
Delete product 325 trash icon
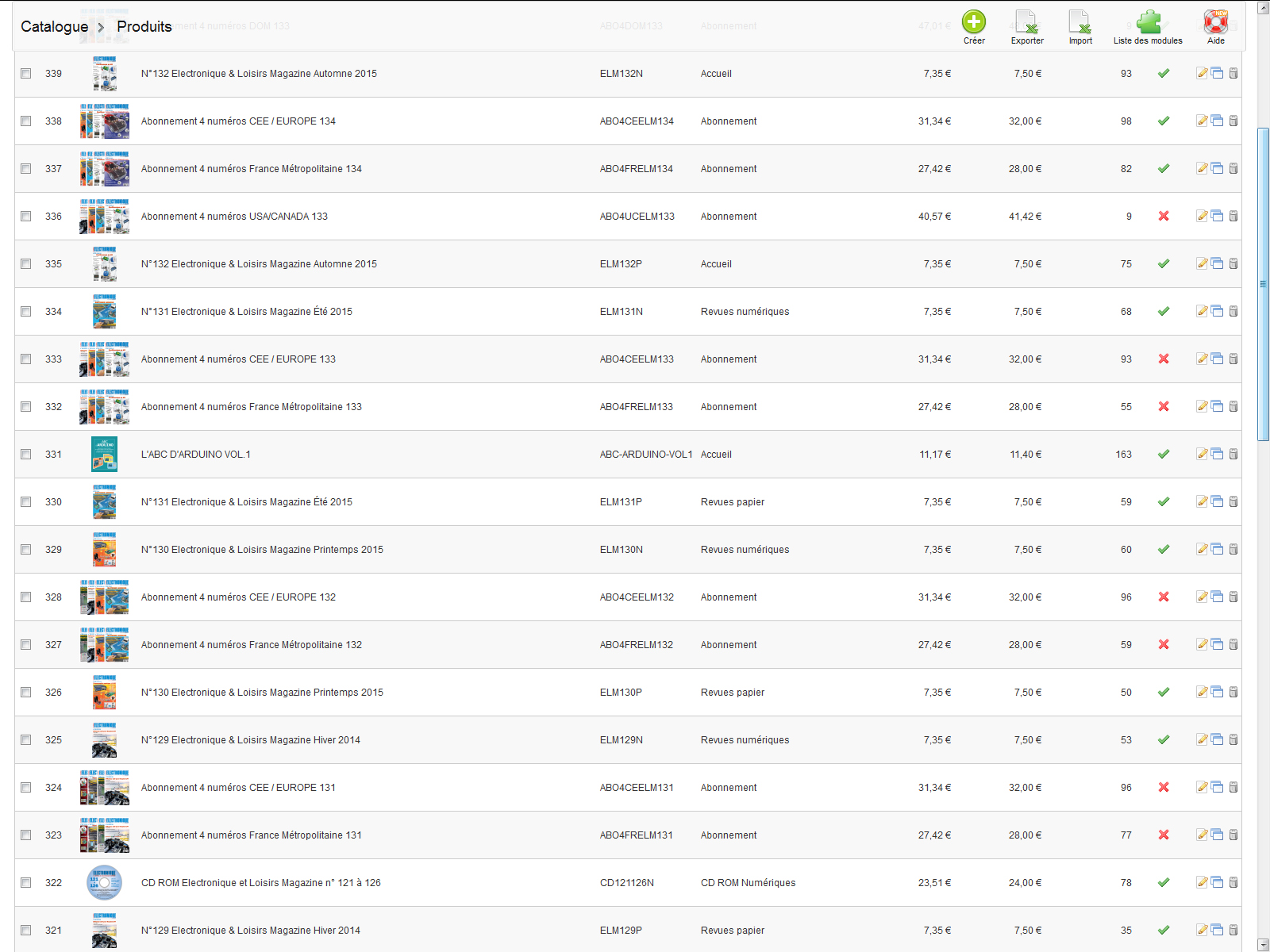1233,739
